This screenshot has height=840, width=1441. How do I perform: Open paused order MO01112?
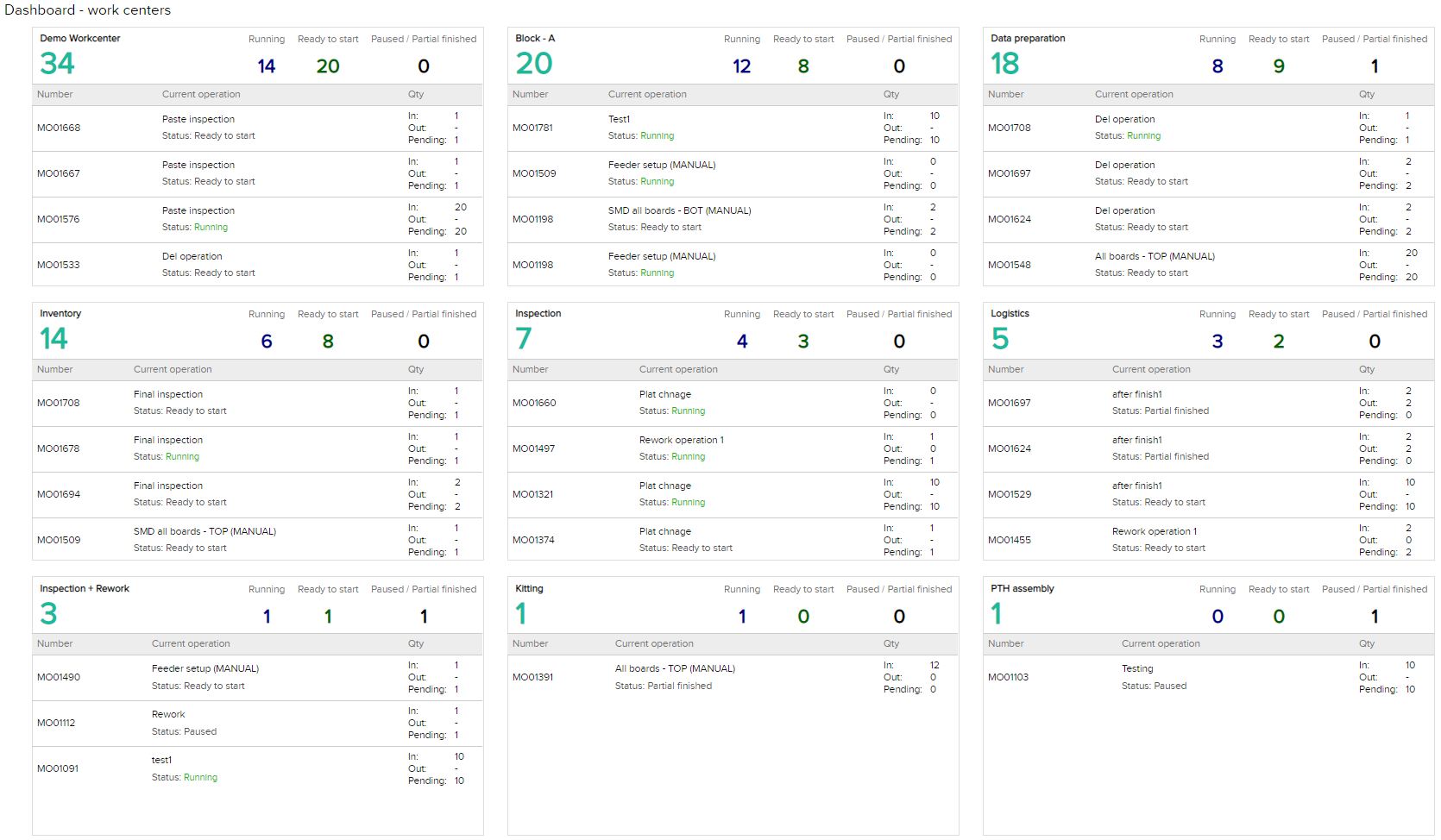(56, 723)
